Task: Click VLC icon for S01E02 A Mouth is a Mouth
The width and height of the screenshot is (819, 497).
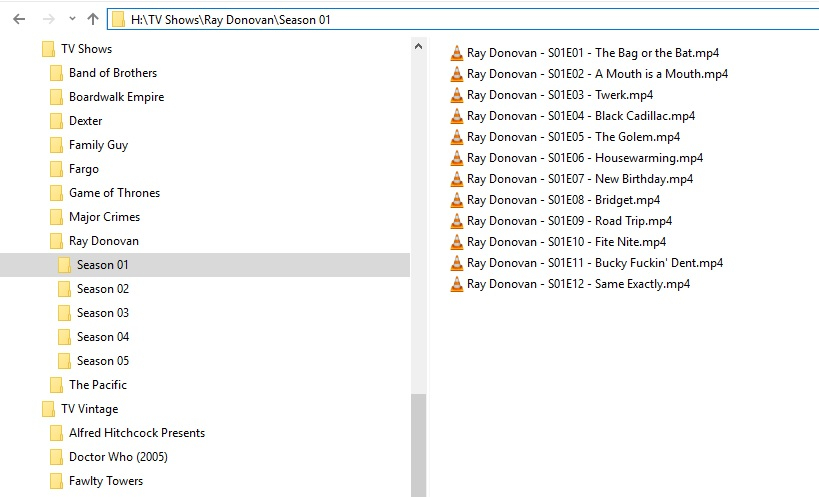Action: 457,74
